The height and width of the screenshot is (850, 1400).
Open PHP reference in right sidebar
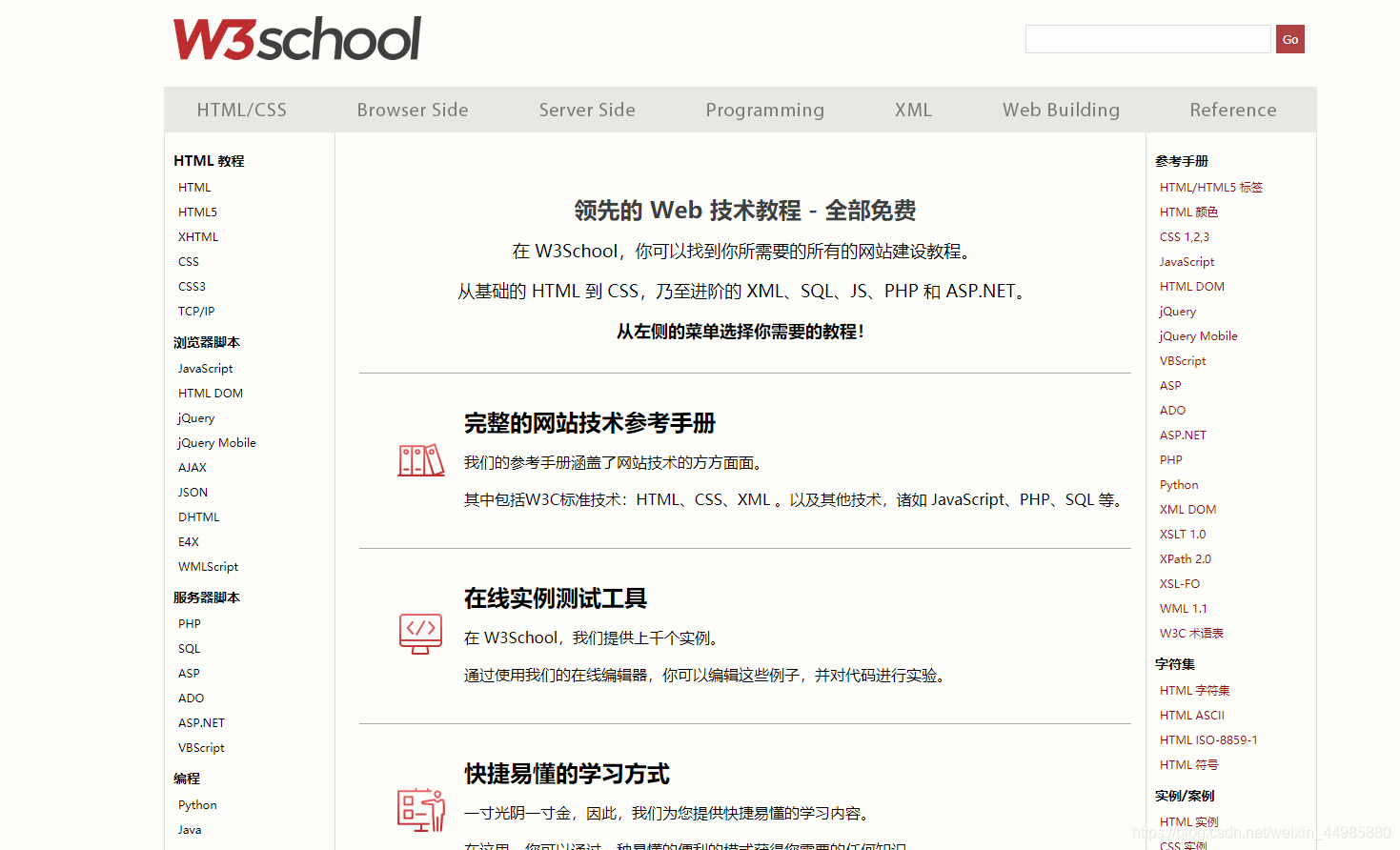point(1171,460)
